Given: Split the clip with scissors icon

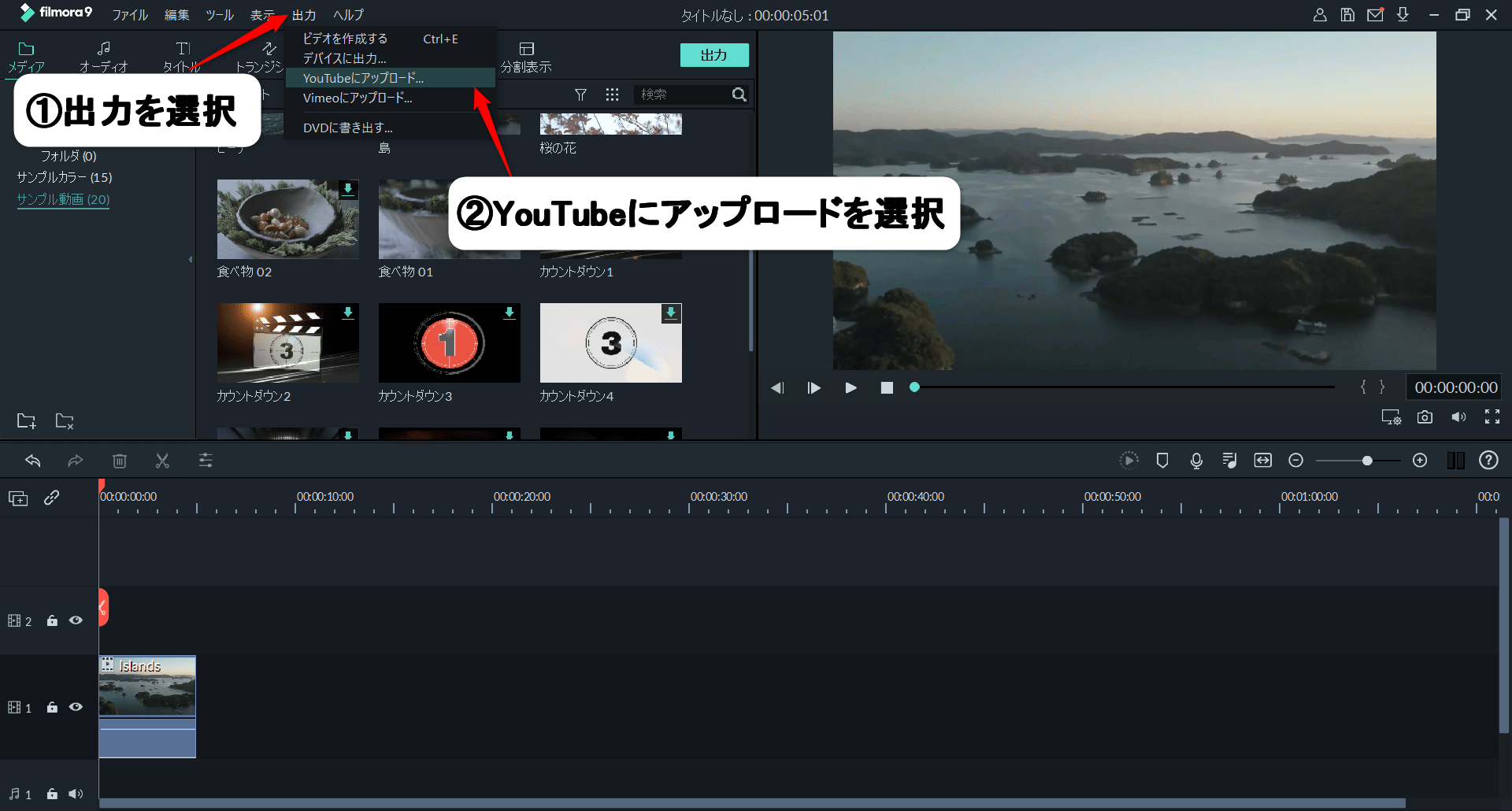Looking at the screenshot, I should pos(162,461).
